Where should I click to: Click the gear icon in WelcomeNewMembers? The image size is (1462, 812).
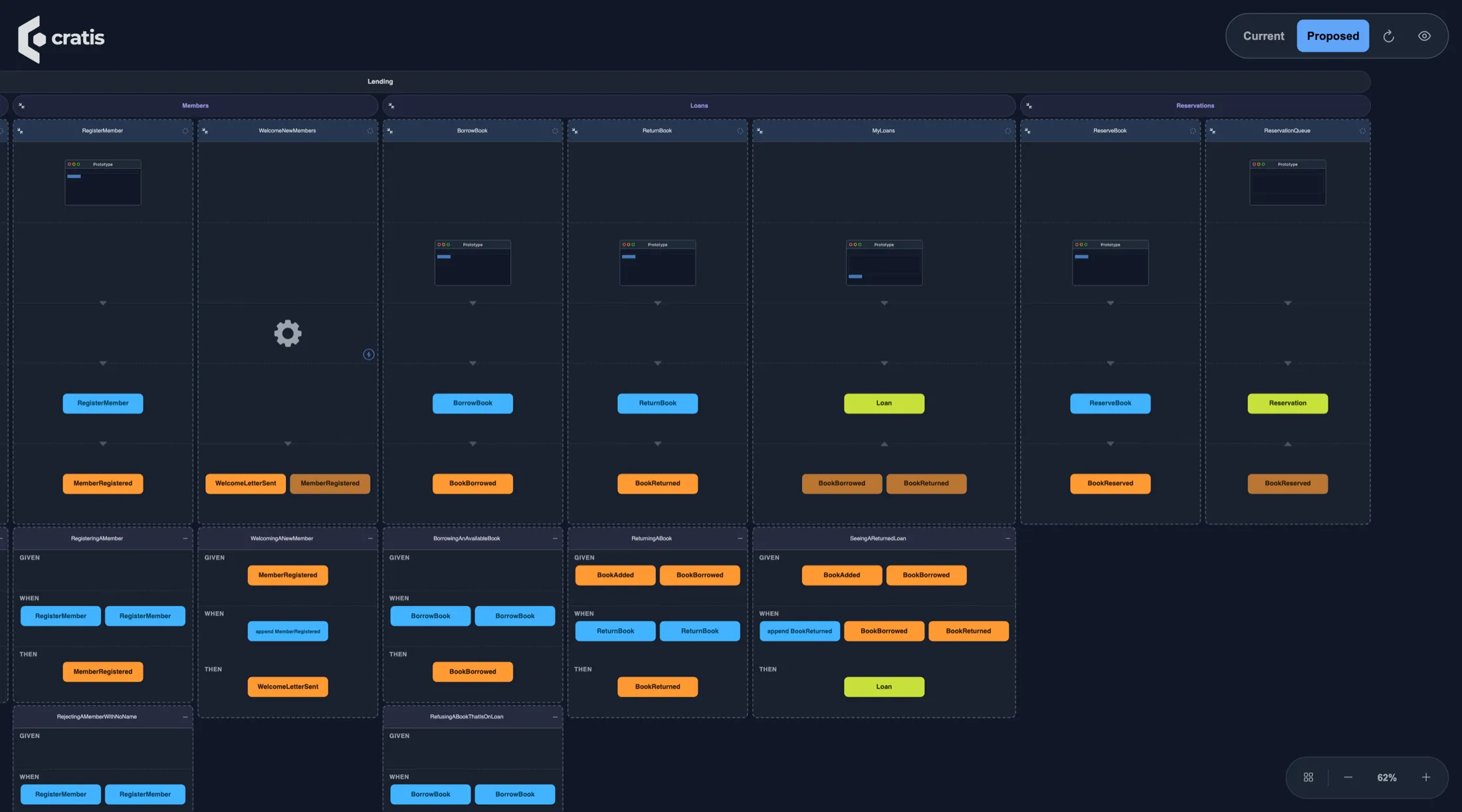tap(288, 334)
